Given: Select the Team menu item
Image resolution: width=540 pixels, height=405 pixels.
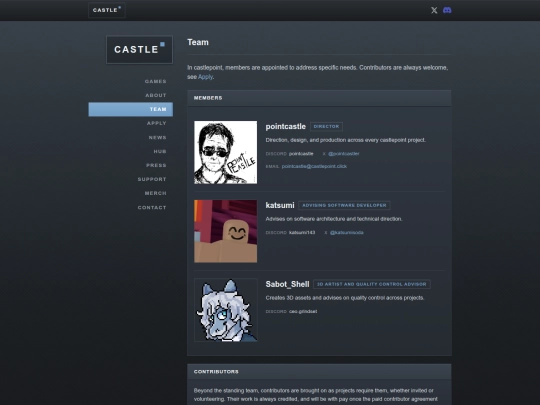Looking at the screenshot, I should [131, 109].
